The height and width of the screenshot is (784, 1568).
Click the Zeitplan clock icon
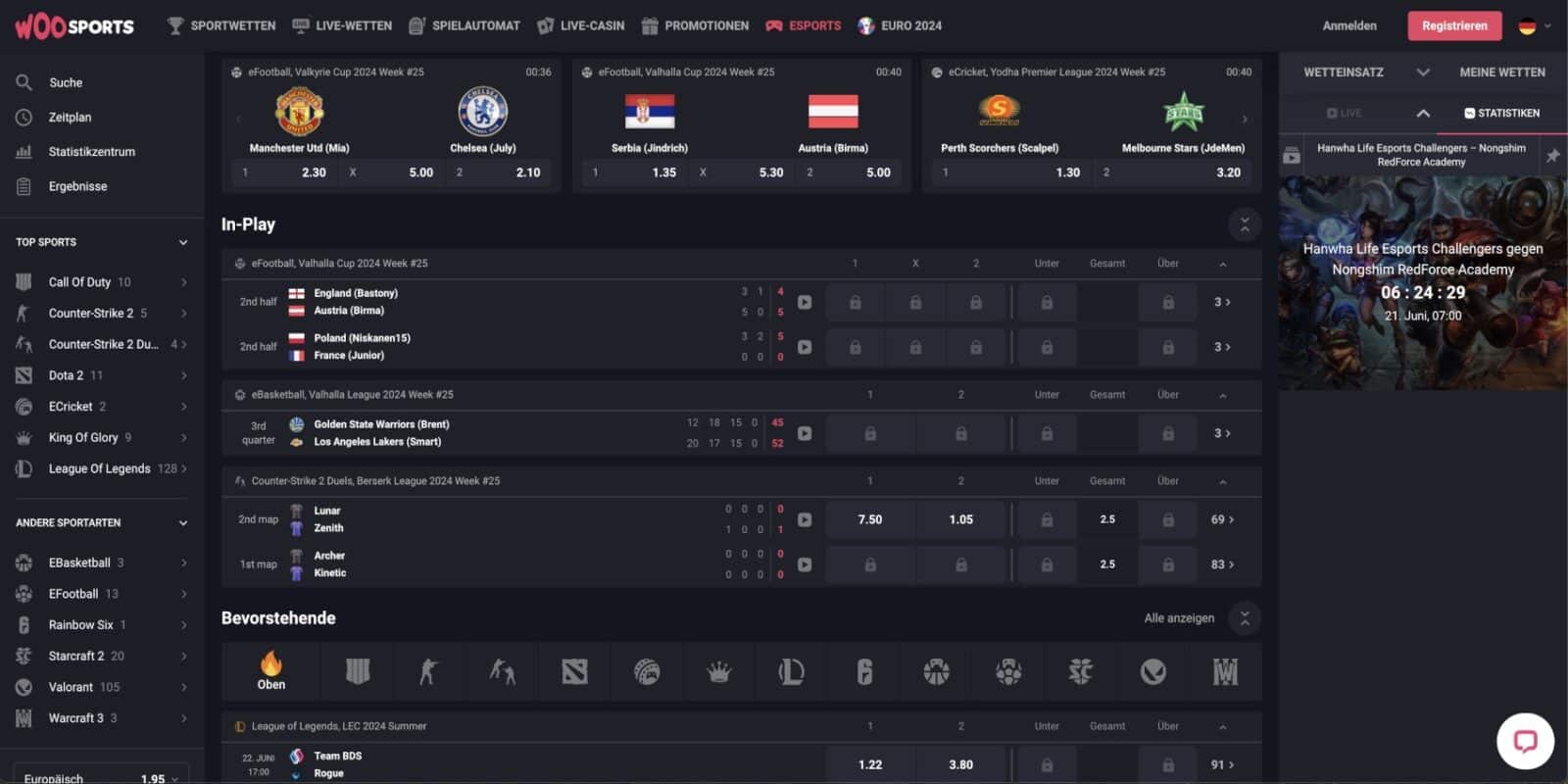24,117
